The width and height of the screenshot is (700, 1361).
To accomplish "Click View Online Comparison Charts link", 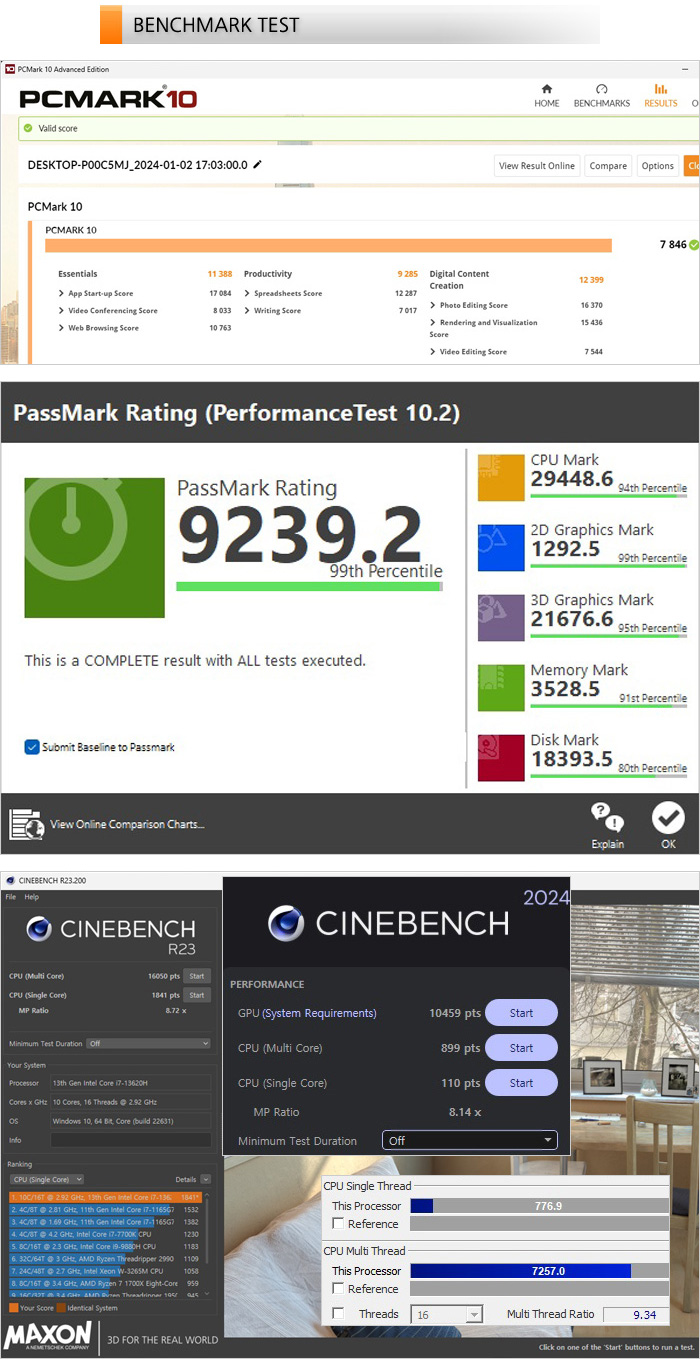I will (127, 824).
